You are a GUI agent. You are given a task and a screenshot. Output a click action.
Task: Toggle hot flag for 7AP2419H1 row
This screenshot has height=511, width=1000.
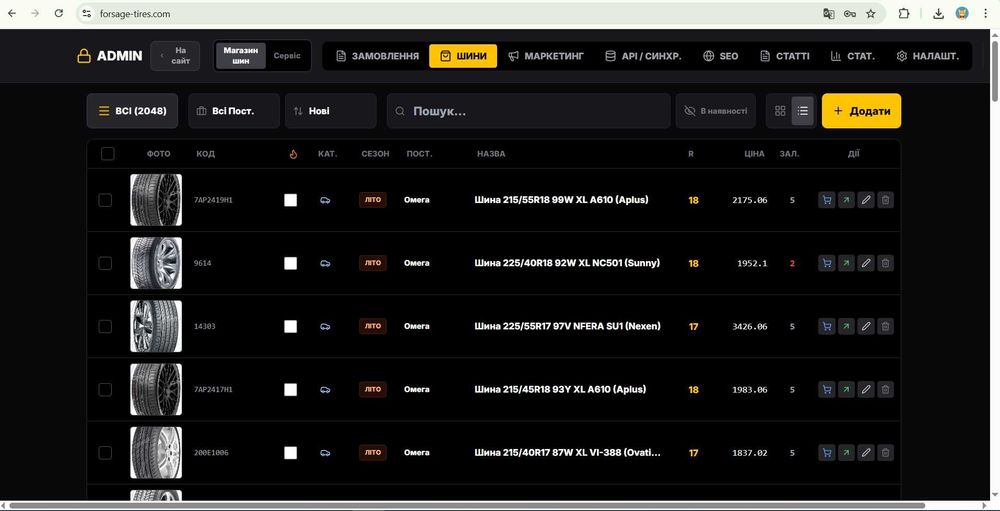tap(290, 200)
